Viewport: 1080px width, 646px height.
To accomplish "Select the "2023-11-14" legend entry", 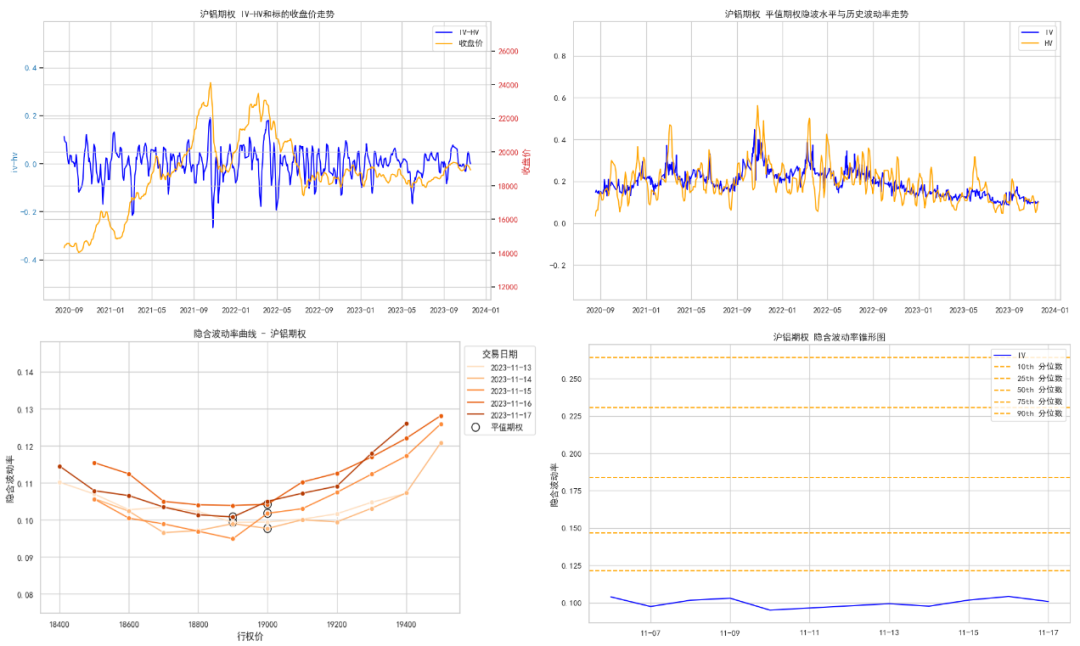I will click(x=500, y=379).
